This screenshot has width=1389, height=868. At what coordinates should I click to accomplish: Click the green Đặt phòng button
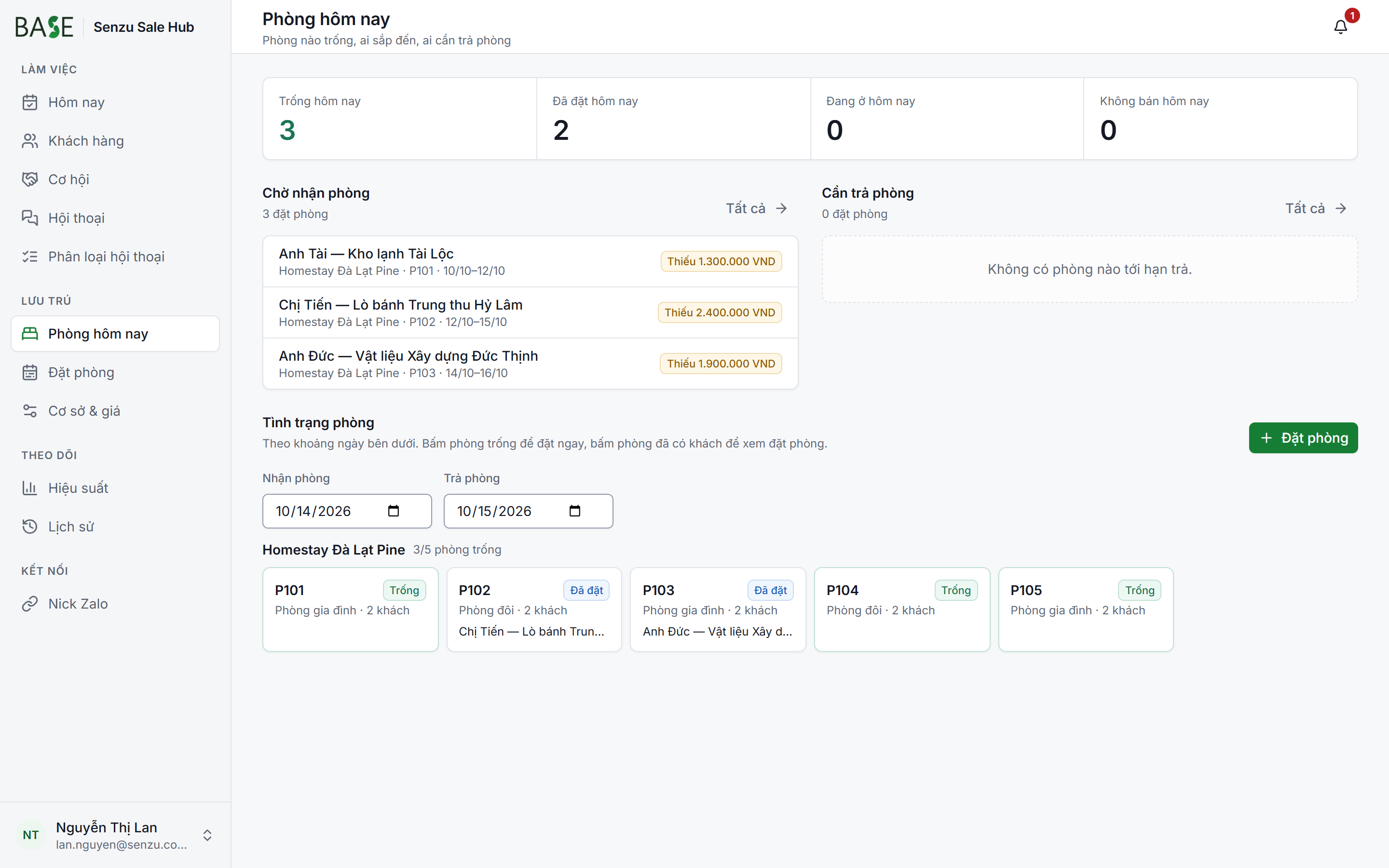[1303, 438]
